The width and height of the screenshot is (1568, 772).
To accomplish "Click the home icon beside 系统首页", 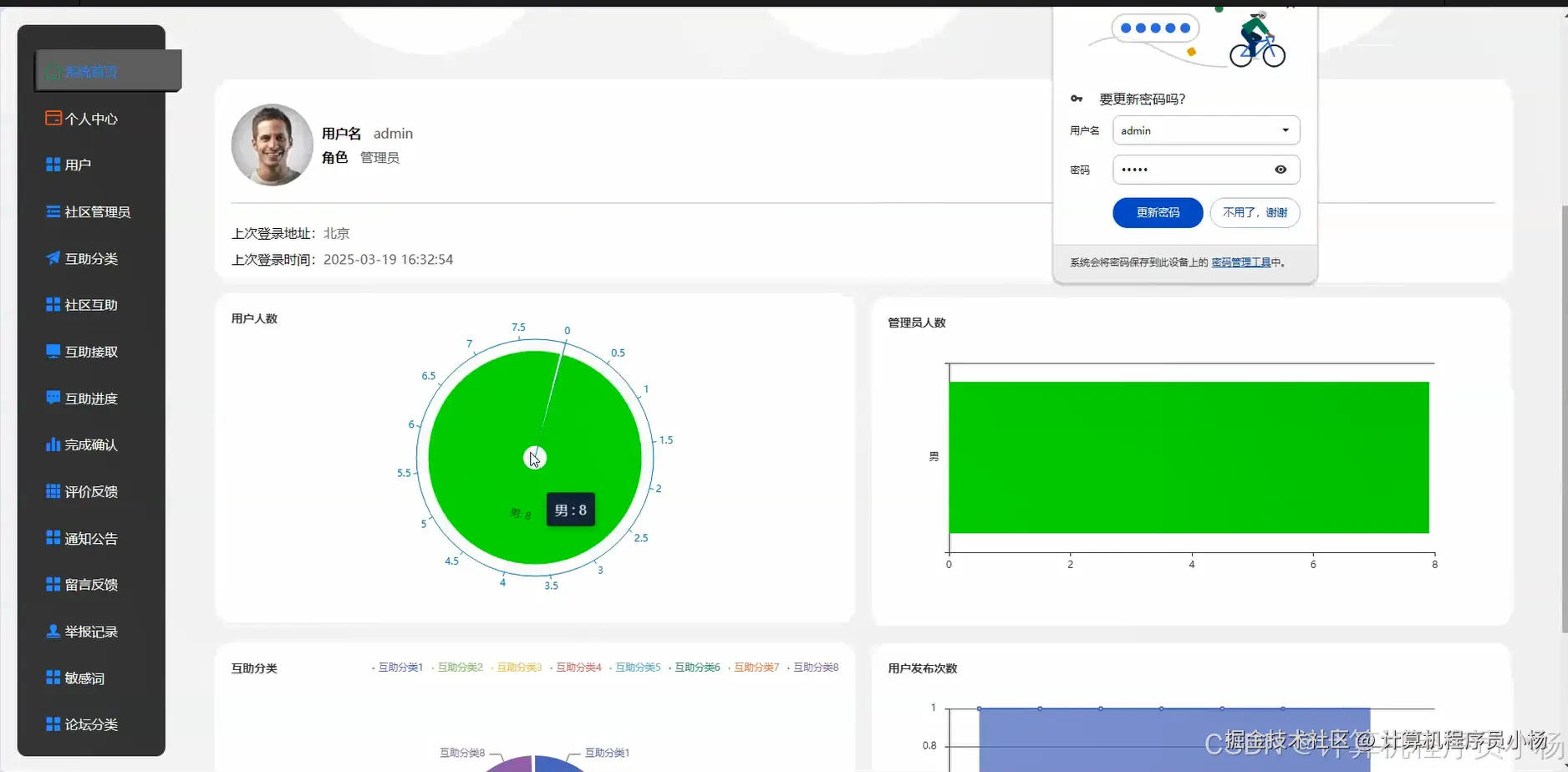I will tap(53, 72).
